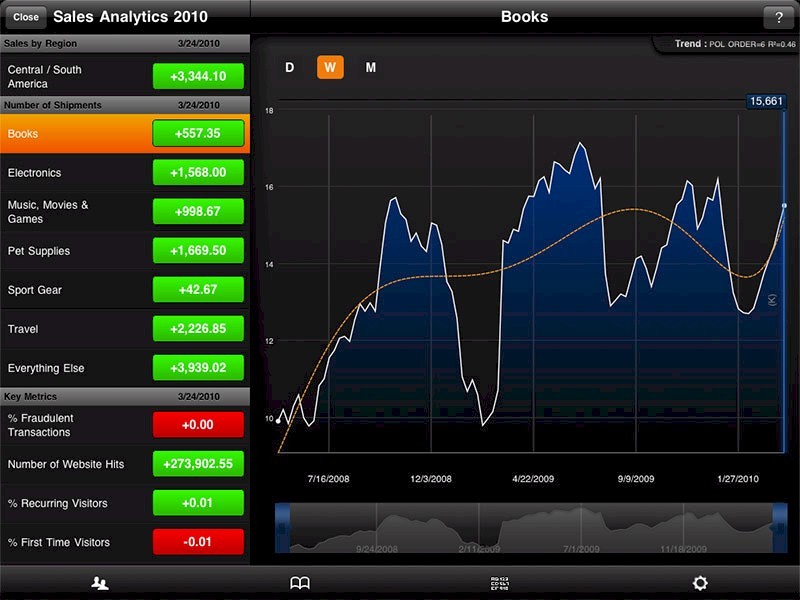The image size is (800, 600).
Task: Click the red -0.01 First Time Visitors value
Action: (x=198, y=542)
